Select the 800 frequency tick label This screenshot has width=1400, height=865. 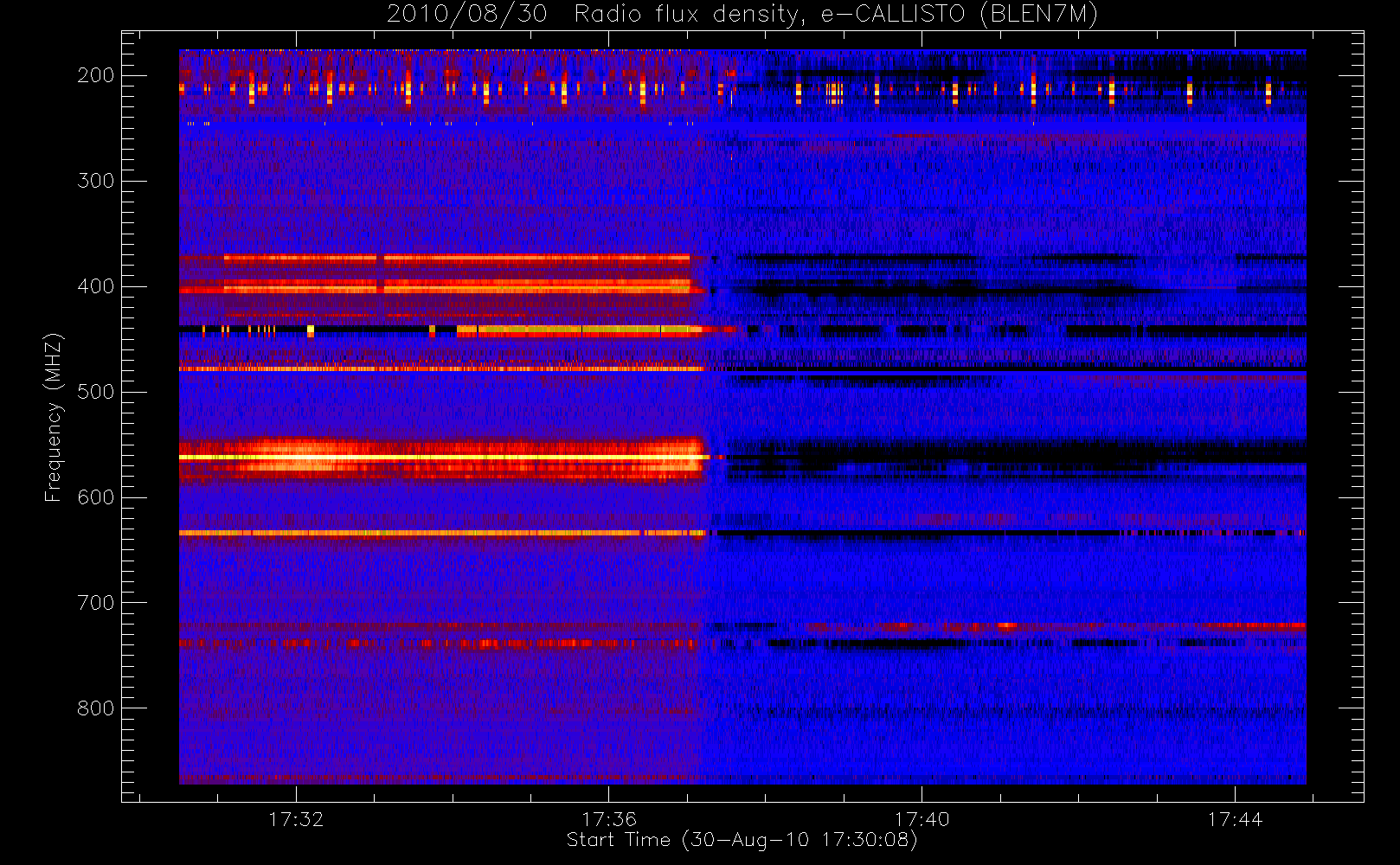96,708
